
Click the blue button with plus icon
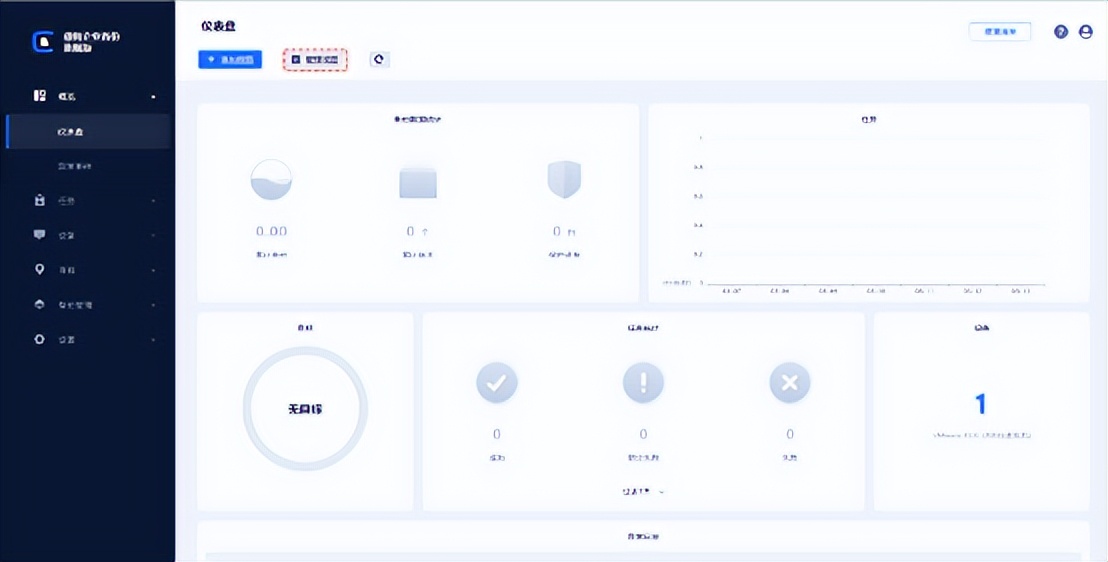230,59
